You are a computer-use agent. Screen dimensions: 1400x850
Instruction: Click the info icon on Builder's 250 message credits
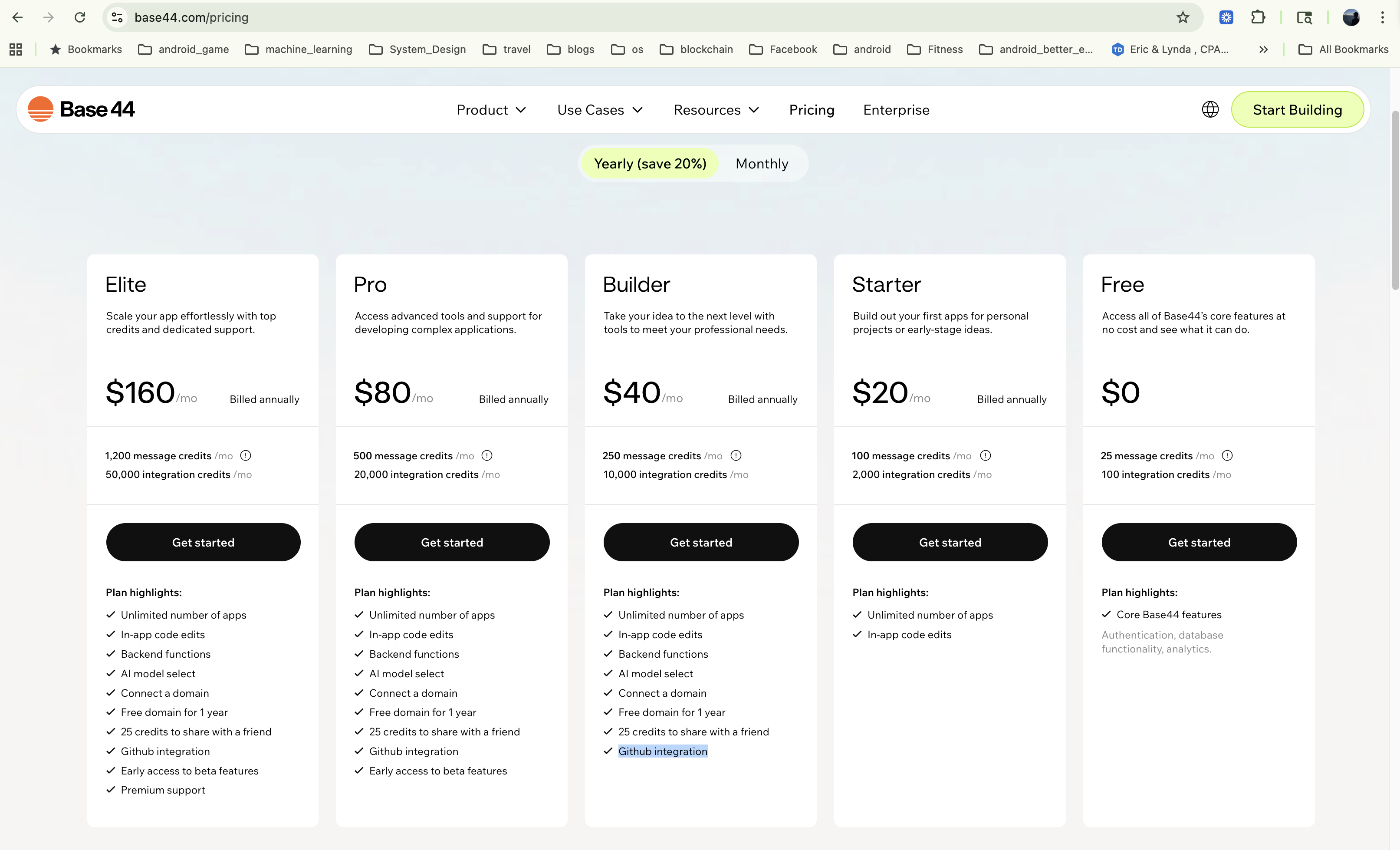(x=736, y=455)
